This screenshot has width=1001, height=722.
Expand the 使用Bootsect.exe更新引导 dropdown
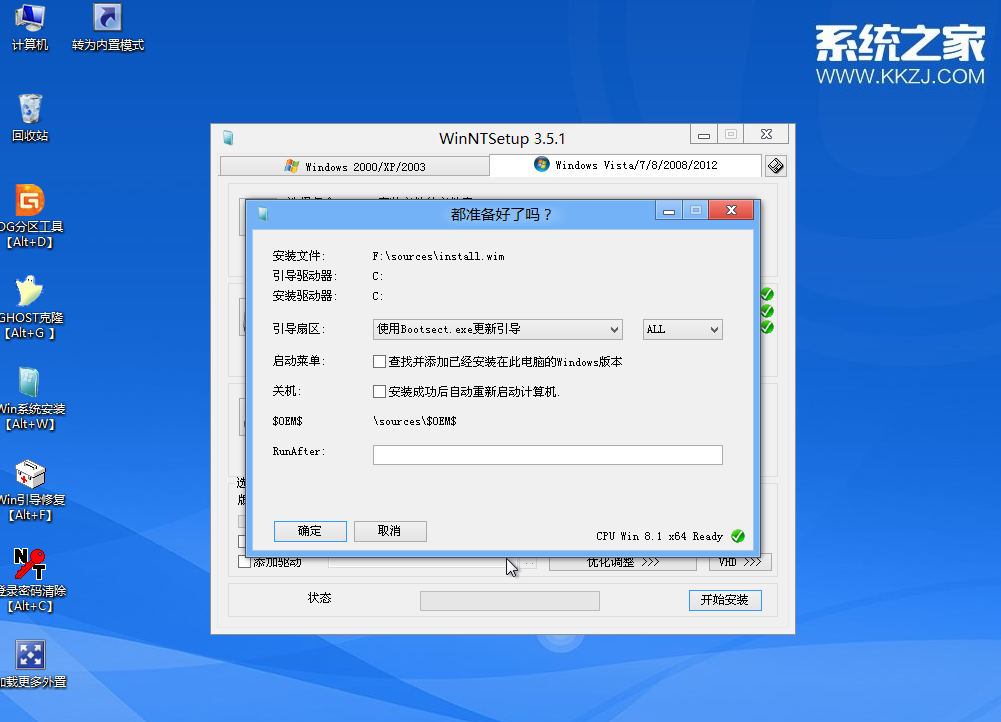(498, 329)
